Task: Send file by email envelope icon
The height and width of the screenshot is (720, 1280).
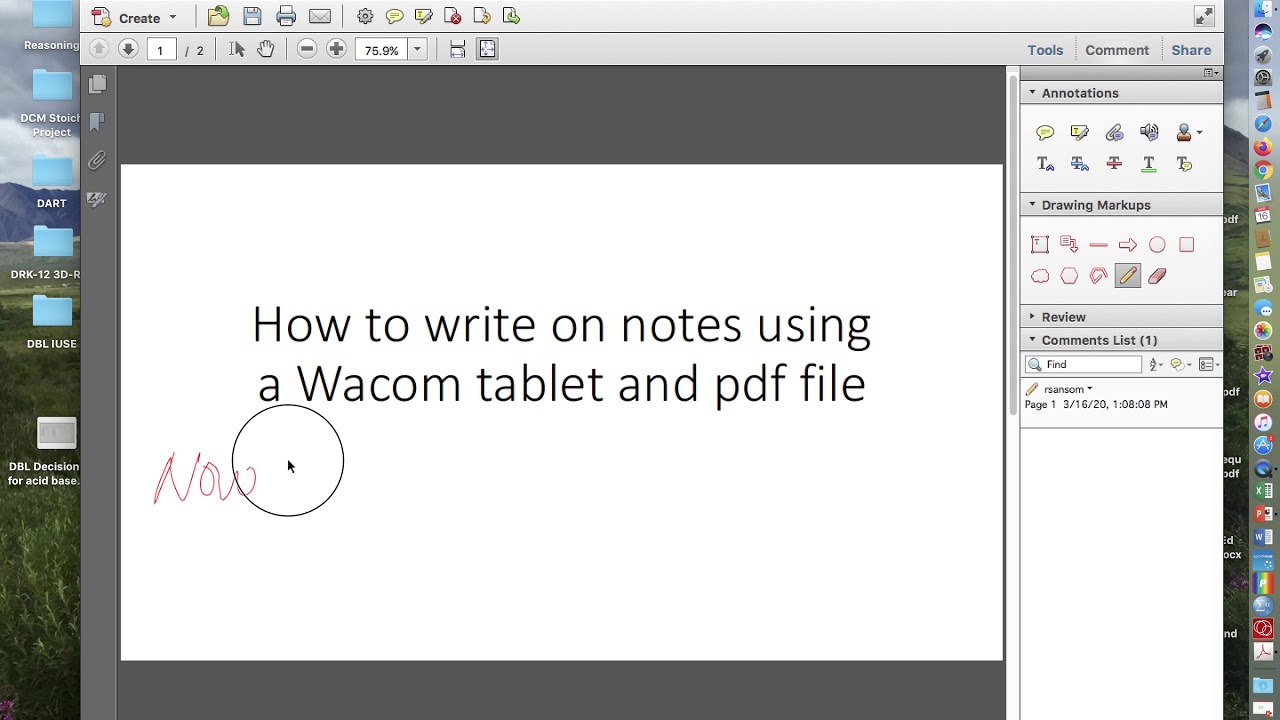Action: 320,16
